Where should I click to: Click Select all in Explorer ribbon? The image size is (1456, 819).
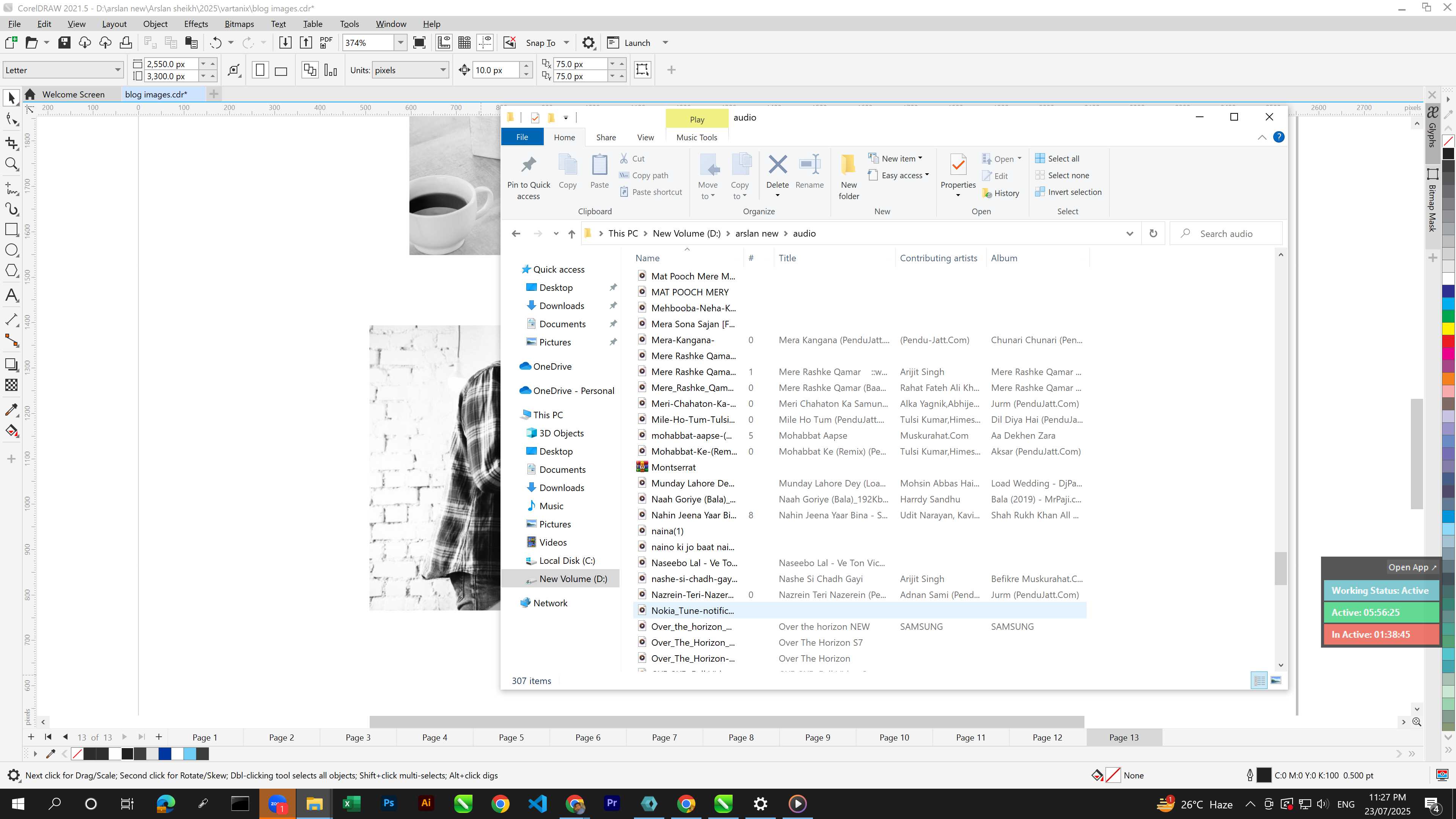point(1057,158)
